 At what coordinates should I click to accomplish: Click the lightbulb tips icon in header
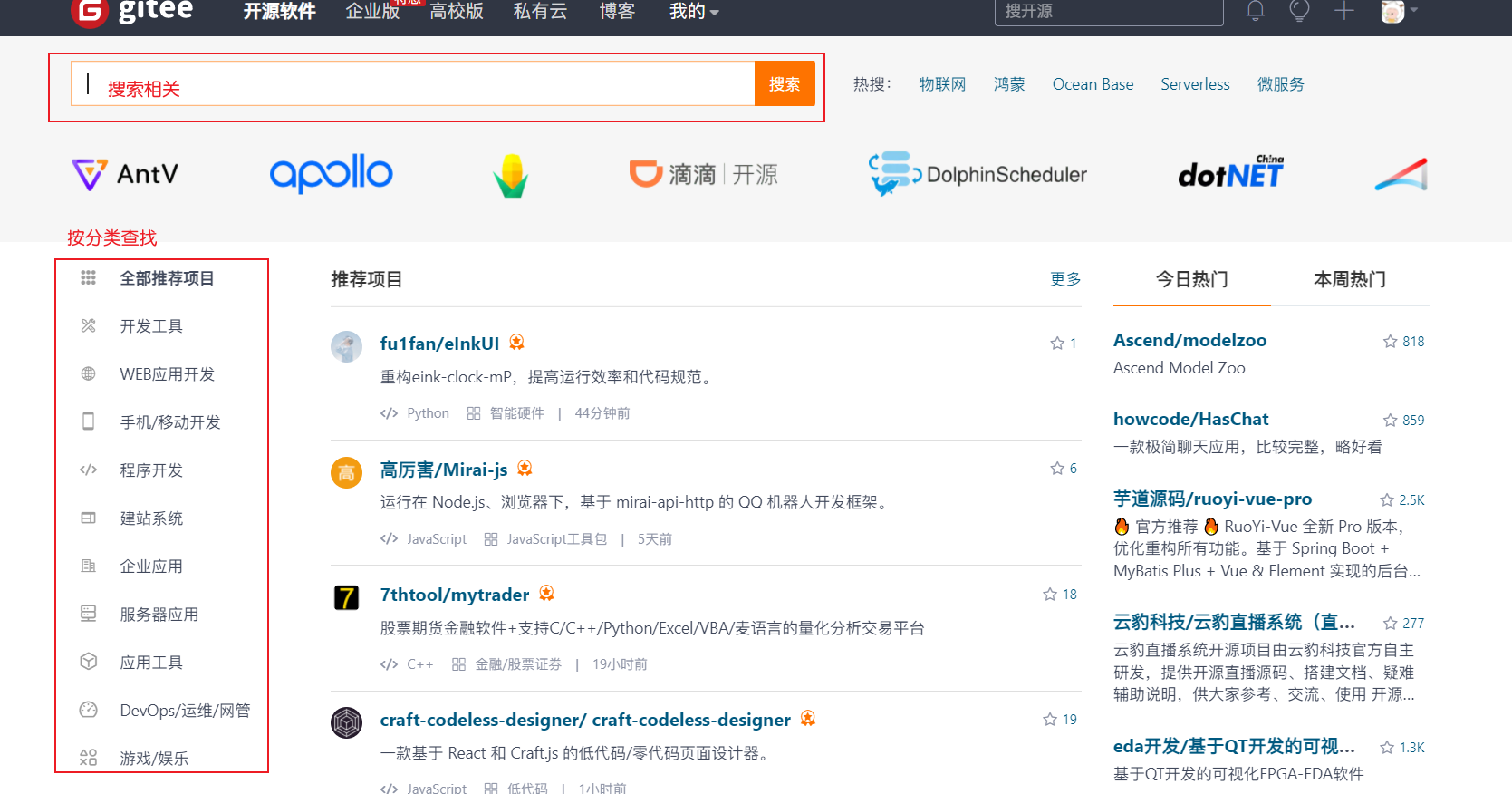click(1299, 11)
